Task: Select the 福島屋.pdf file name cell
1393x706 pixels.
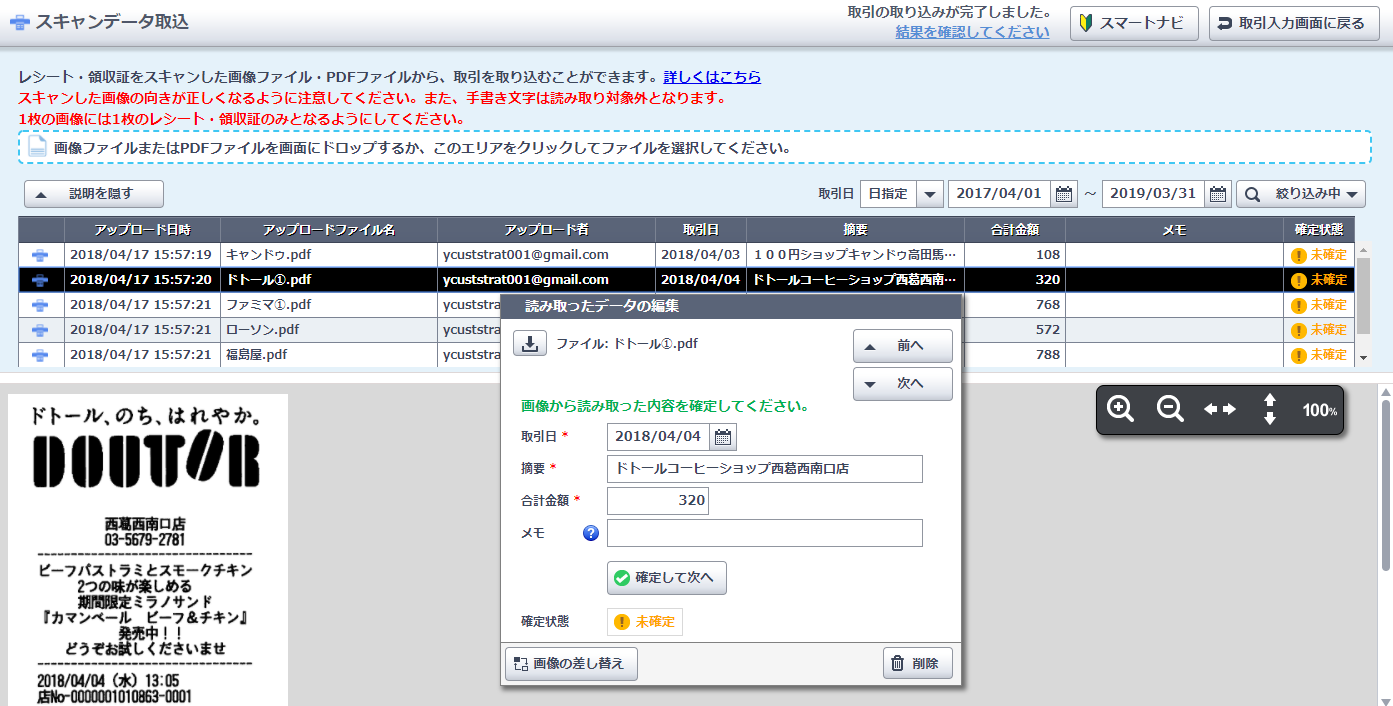Action: [x=328, y=355]
